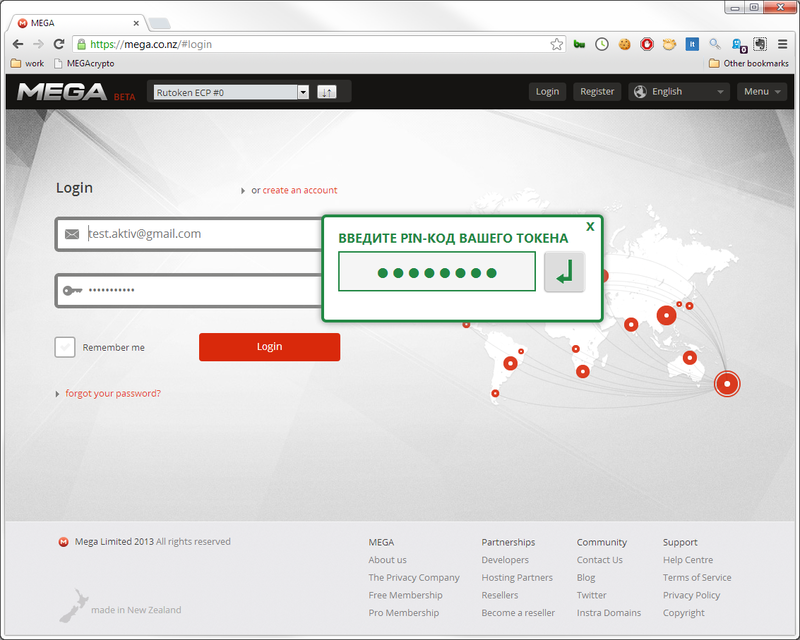This screenshot has width=800, height=640.
Task: Open the Help Centre footer link
Action: [x=688, y=560]
